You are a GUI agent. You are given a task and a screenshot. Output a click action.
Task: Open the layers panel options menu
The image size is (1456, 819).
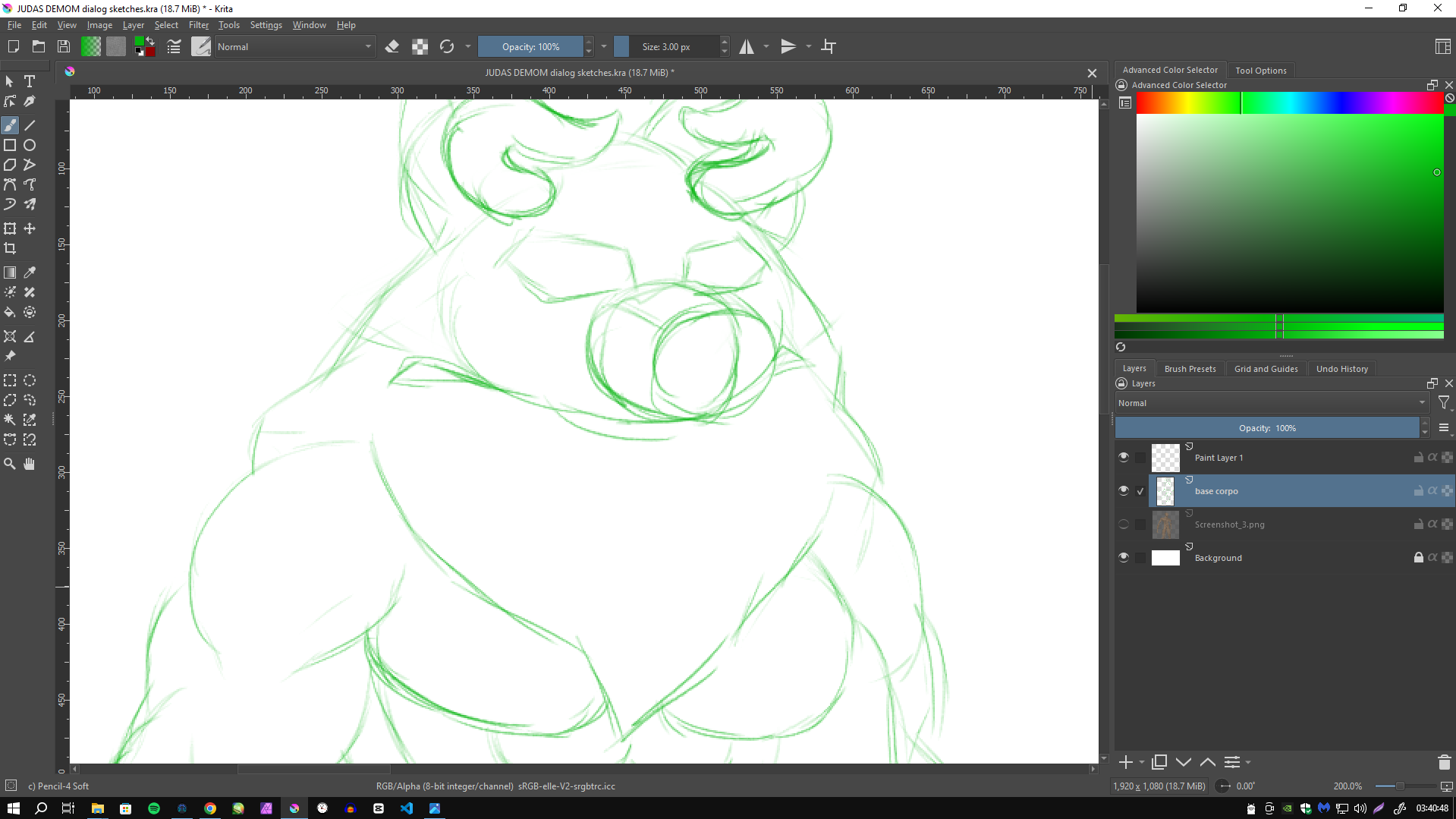(x=1444, y=428)
